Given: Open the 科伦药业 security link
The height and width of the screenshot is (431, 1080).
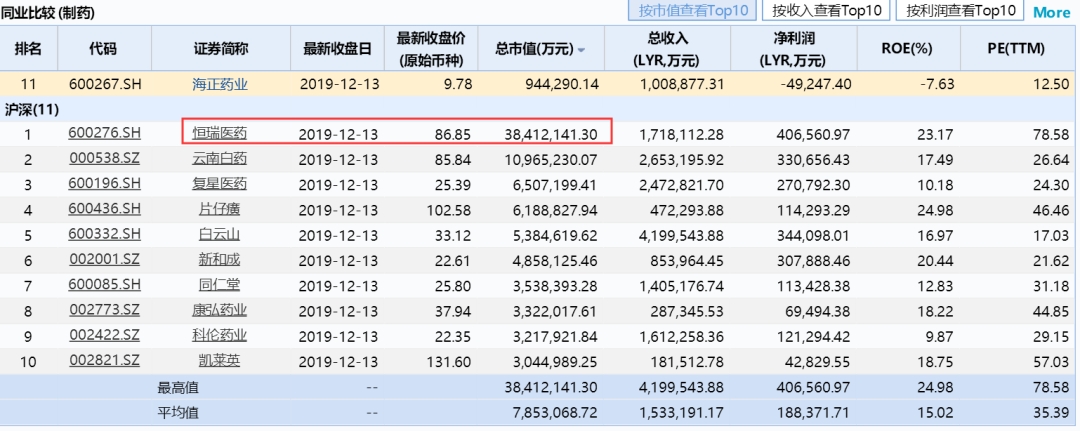Looking at the screenshot, I should (x=220, y=335).
